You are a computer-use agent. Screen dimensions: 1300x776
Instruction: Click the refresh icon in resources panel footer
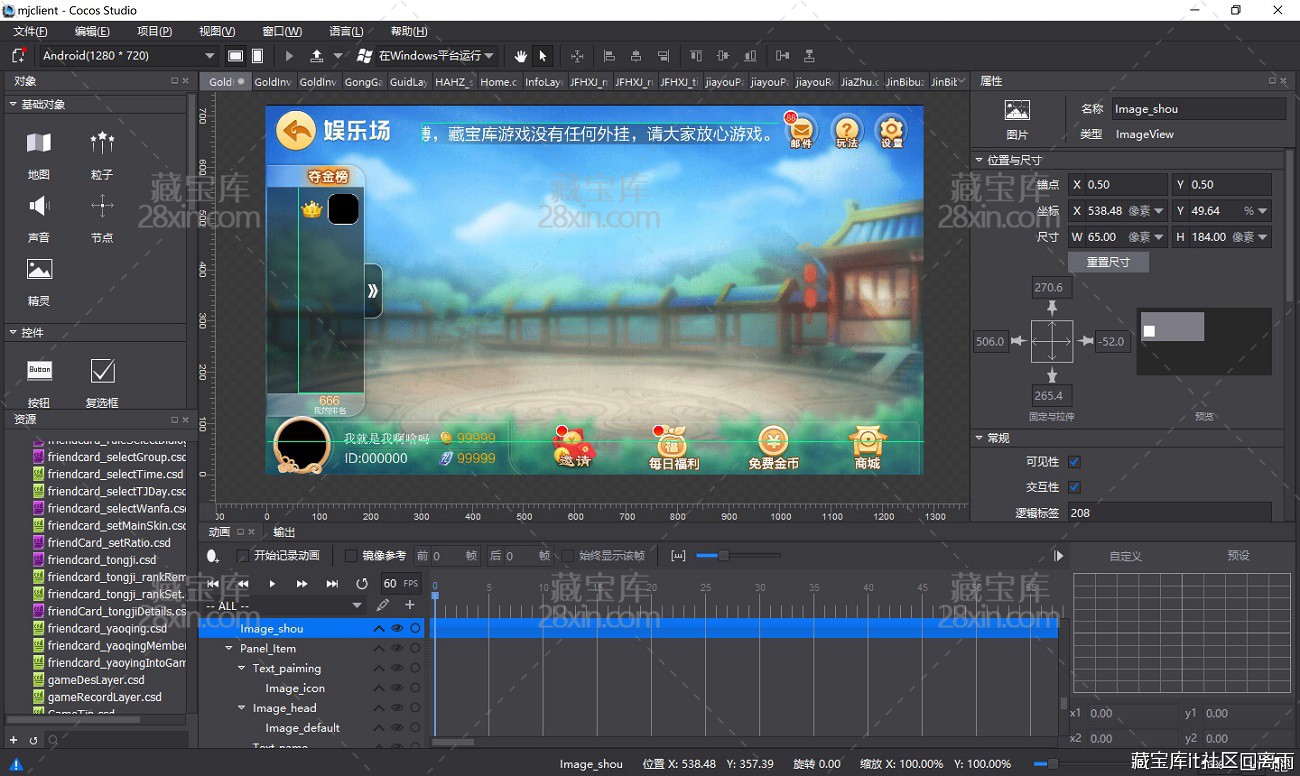pyautogui.click(x=33, y=740)
